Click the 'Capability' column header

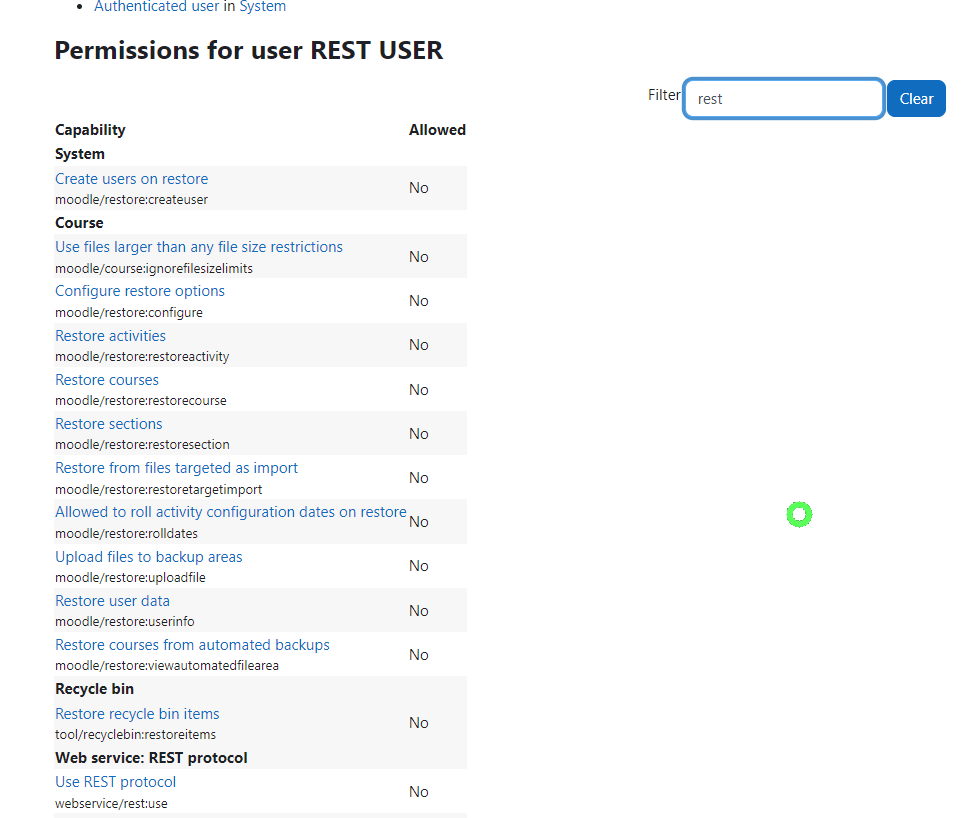tap(90, 130)
